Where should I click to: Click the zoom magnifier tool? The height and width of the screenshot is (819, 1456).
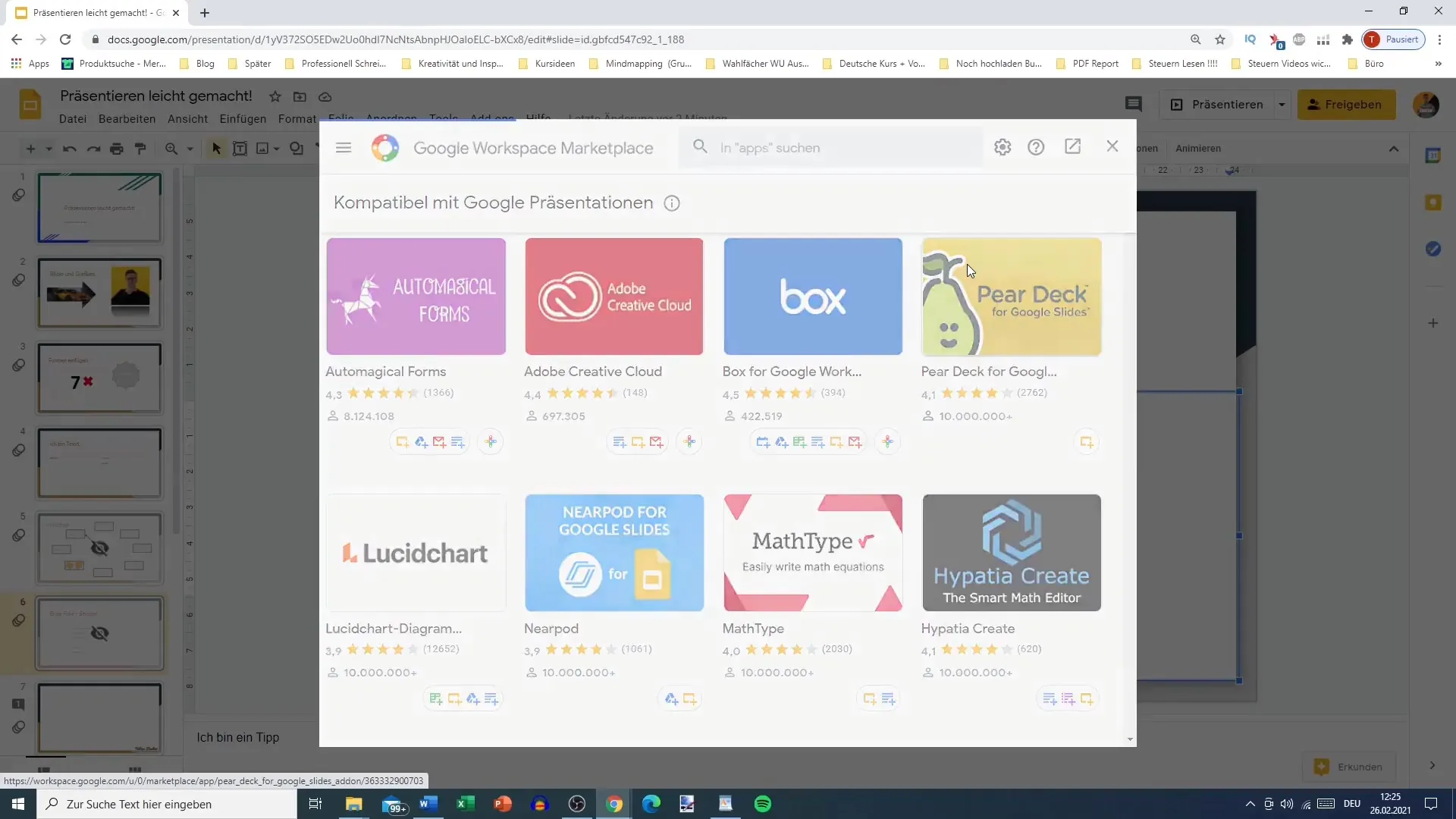(171, 149)
